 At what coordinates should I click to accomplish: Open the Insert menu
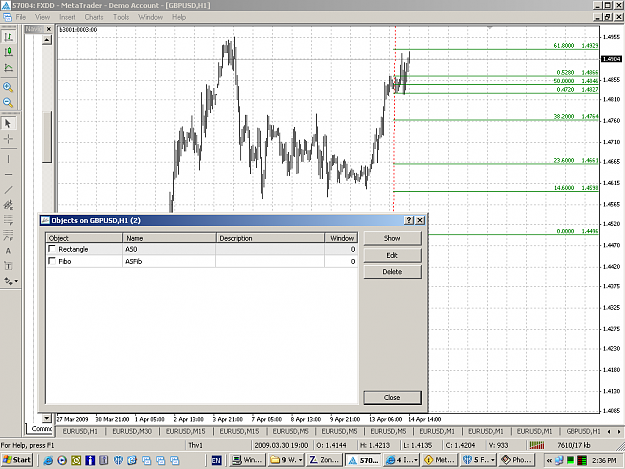click(x=67, y=17)
